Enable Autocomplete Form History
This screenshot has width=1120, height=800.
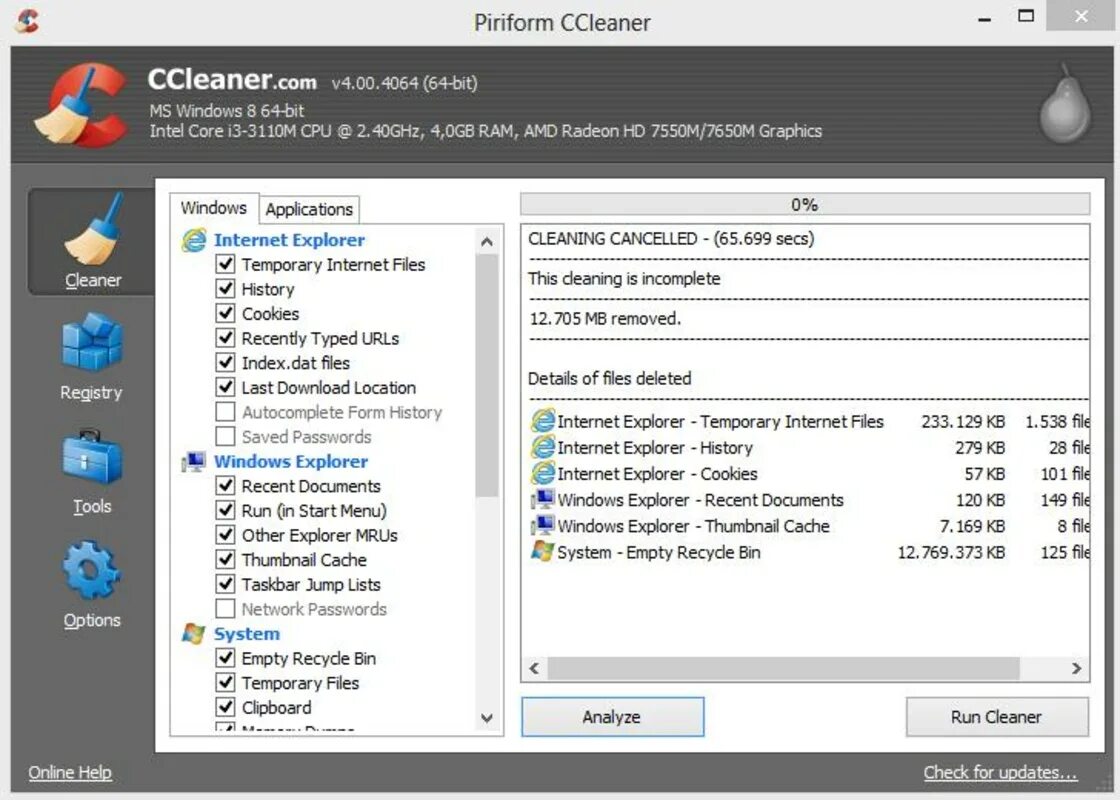coord(225,411)
